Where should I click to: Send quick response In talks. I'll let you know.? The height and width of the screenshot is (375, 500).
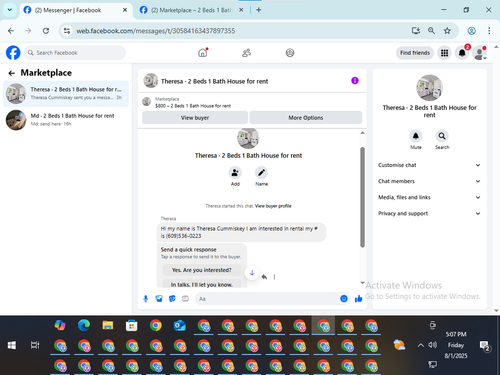click(x=202, y=284)
